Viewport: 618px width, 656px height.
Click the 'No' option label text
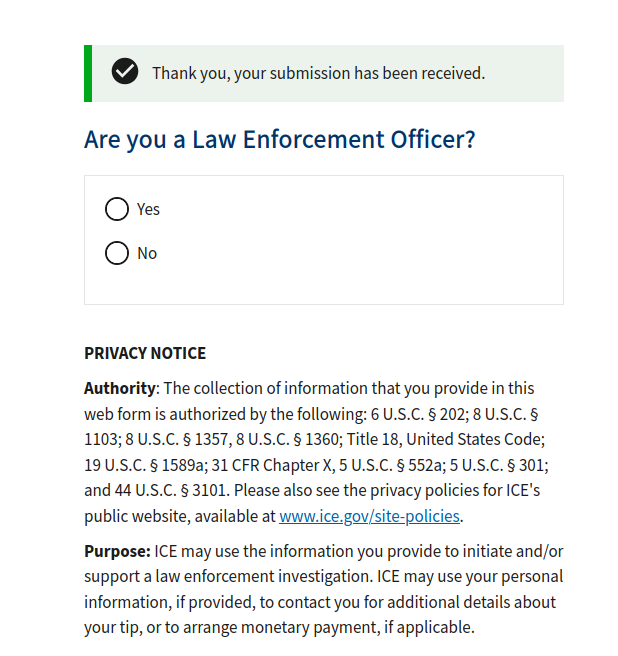[x=147, y=253]
